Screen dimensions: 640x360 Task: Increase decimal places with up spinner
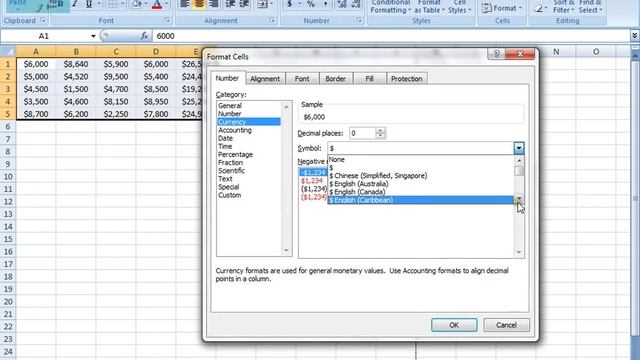tap(380, 130)
